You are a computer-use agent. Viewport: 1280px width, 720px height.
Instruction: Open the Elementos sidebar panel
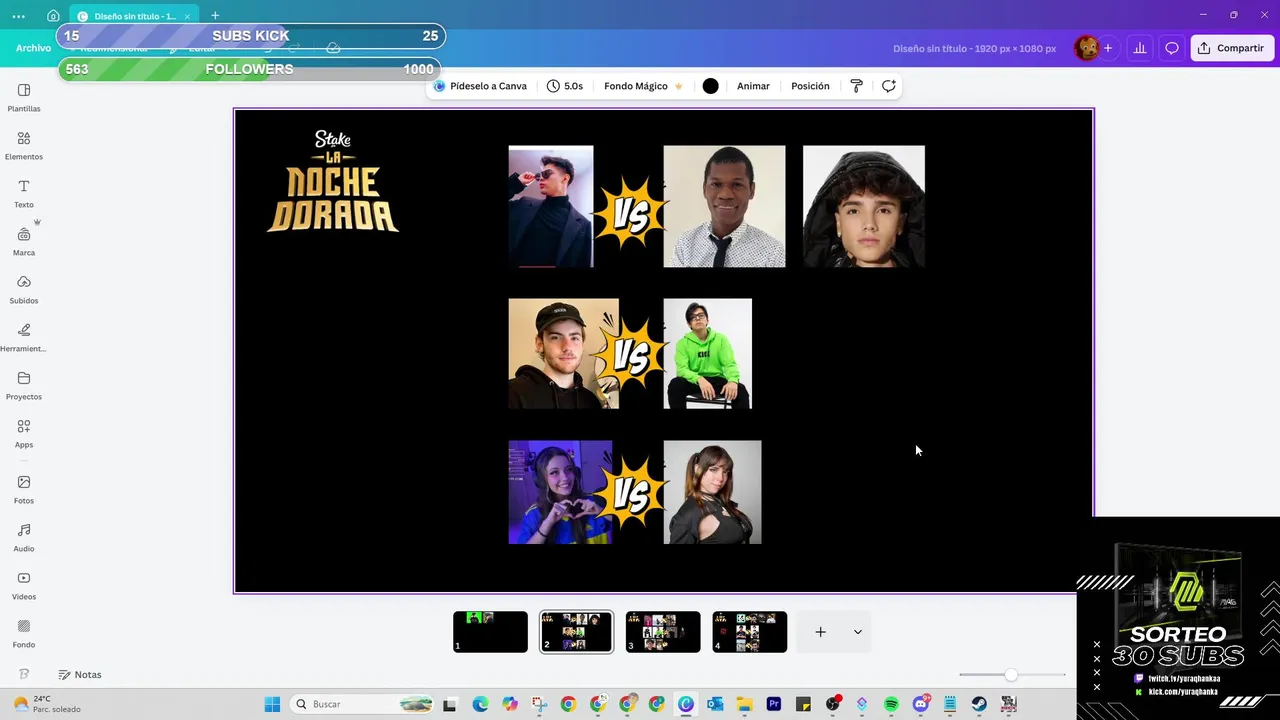click(x=24, y=146)
